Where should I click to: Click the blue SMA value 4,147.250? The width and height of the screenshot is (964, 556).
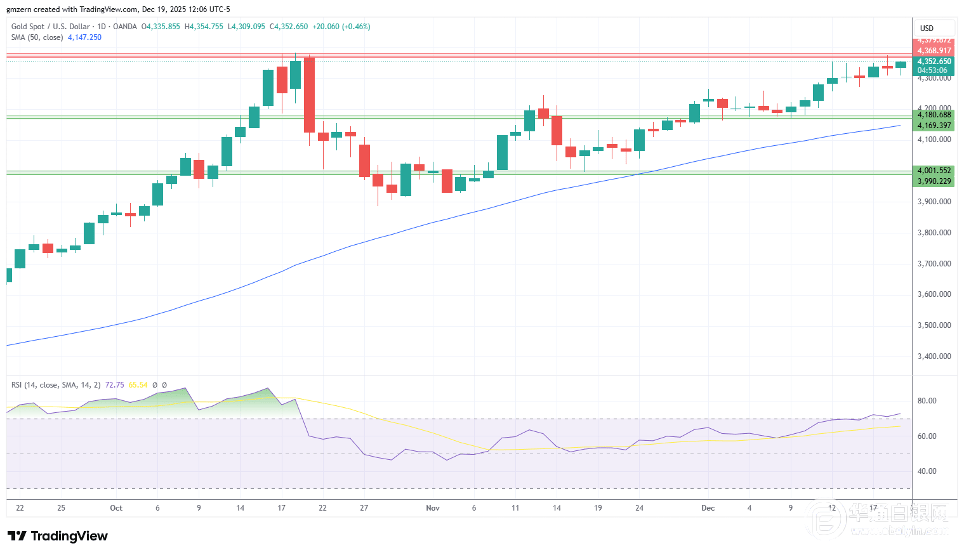pos(85,38)
